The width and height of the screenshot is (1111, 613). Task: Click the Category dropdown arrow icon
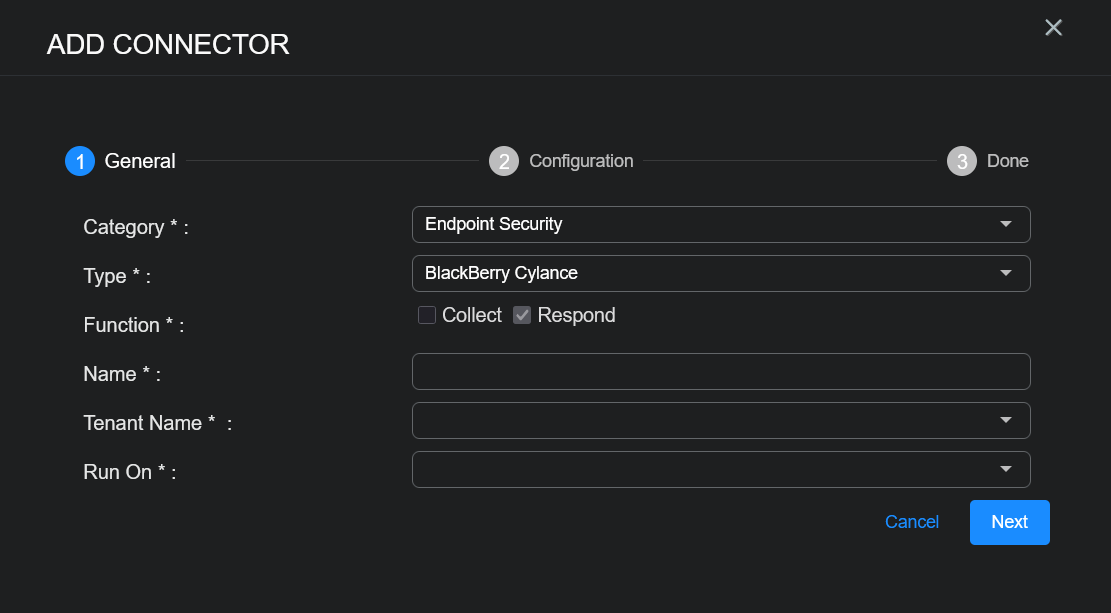[x=1006, y=224]
